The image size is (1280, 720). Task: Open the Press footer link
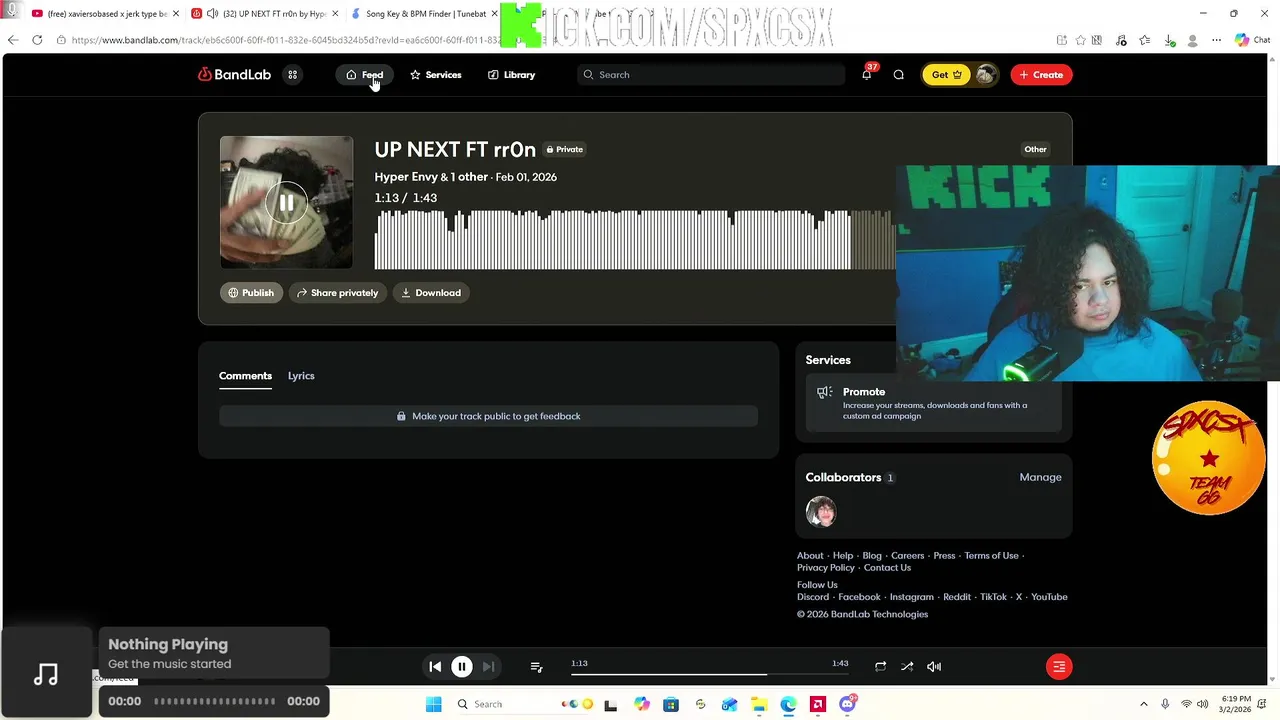tap(944, 556)
